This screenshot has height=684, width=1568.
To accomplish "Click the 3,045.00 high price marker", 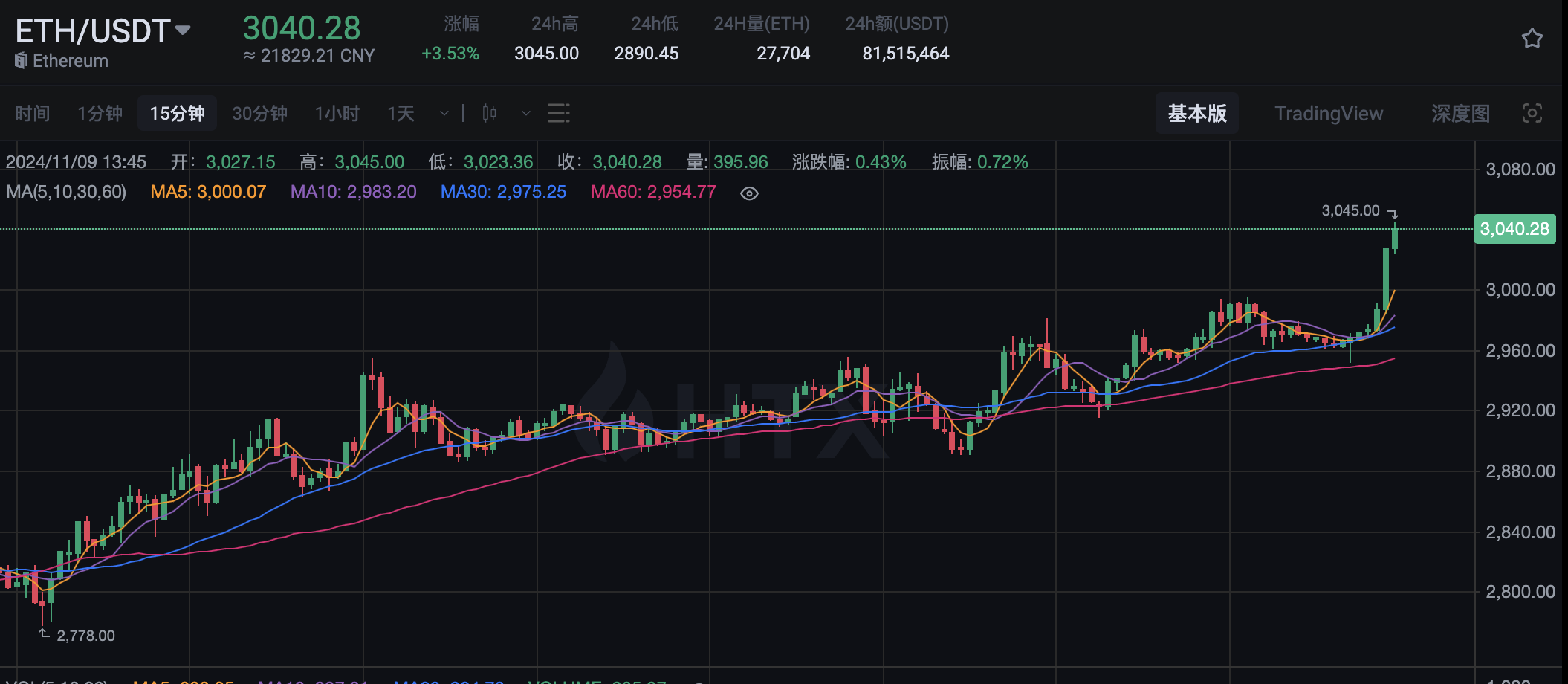I will (1350, 210).
